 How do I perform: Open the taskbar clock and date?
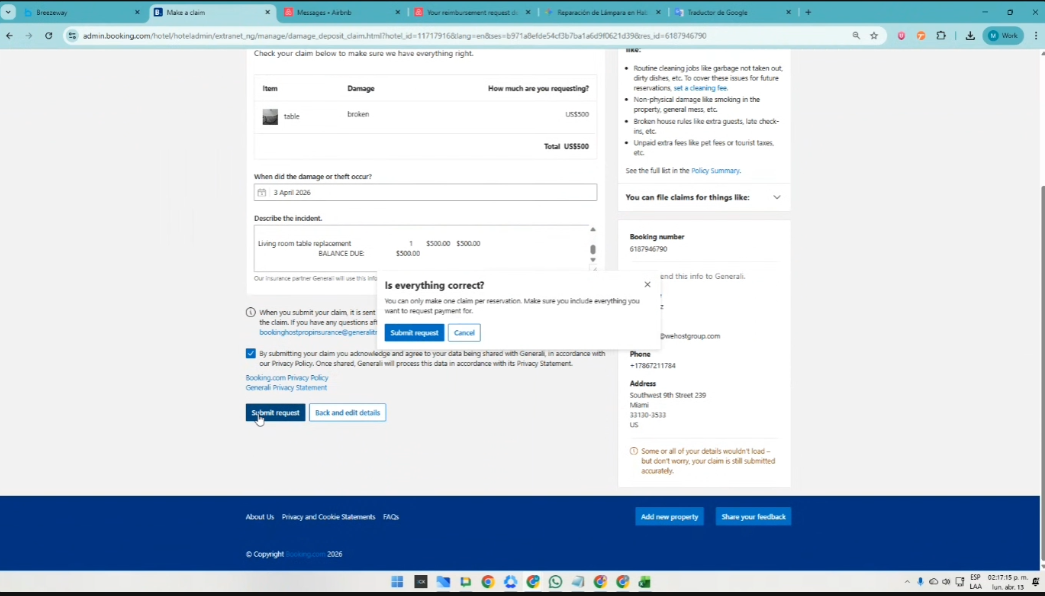pyautogui.click(x=1007, y=582)
